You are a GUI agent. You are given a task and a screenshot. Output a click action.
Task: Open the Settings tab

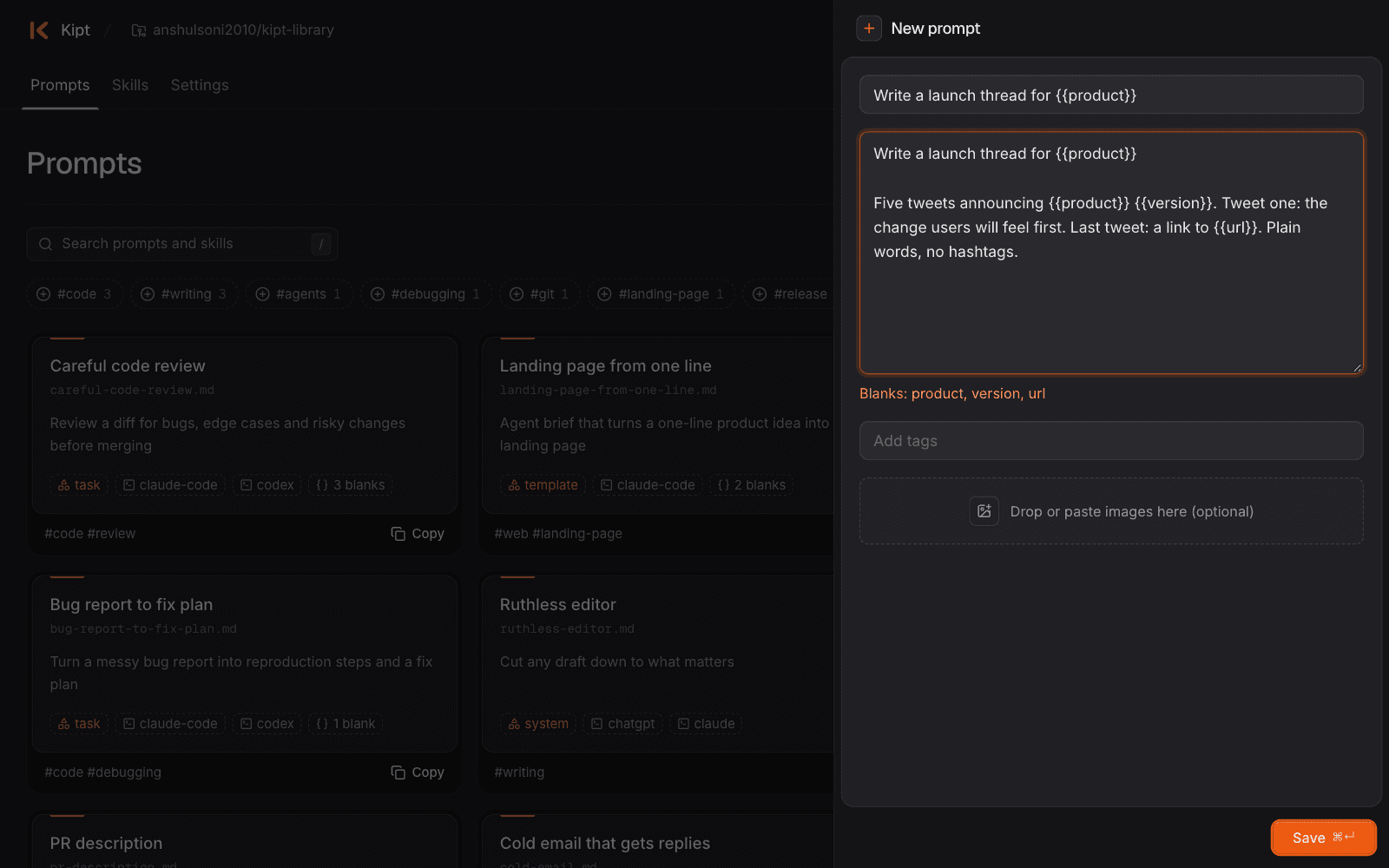tap(200, 85)
